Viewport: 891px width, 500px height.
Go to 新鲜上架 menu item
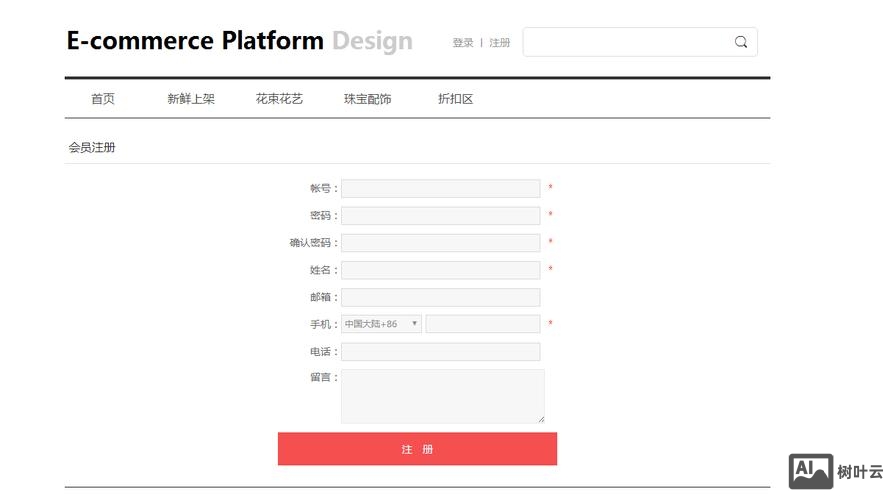point(191,99)
